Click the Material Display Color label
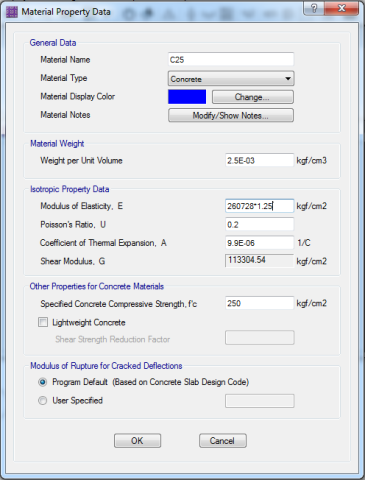Image resolution: width=365 pixels, height=480 pixels. coord(78,97)
